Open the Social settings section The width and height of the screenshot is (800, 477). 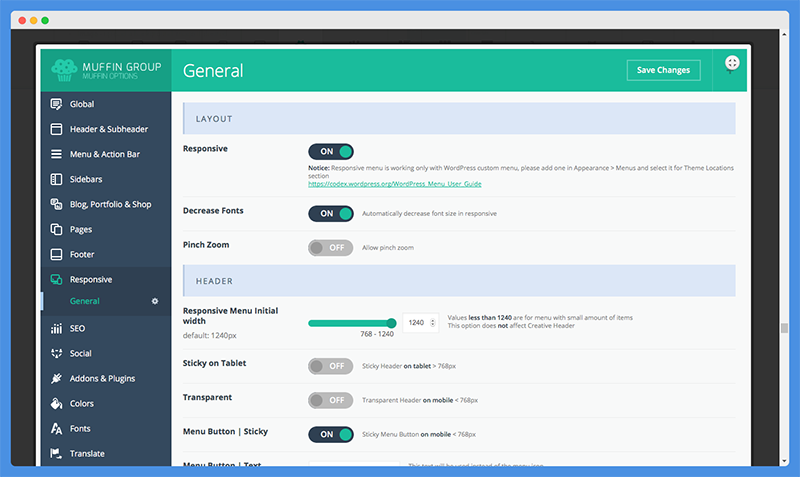(106, 353)
